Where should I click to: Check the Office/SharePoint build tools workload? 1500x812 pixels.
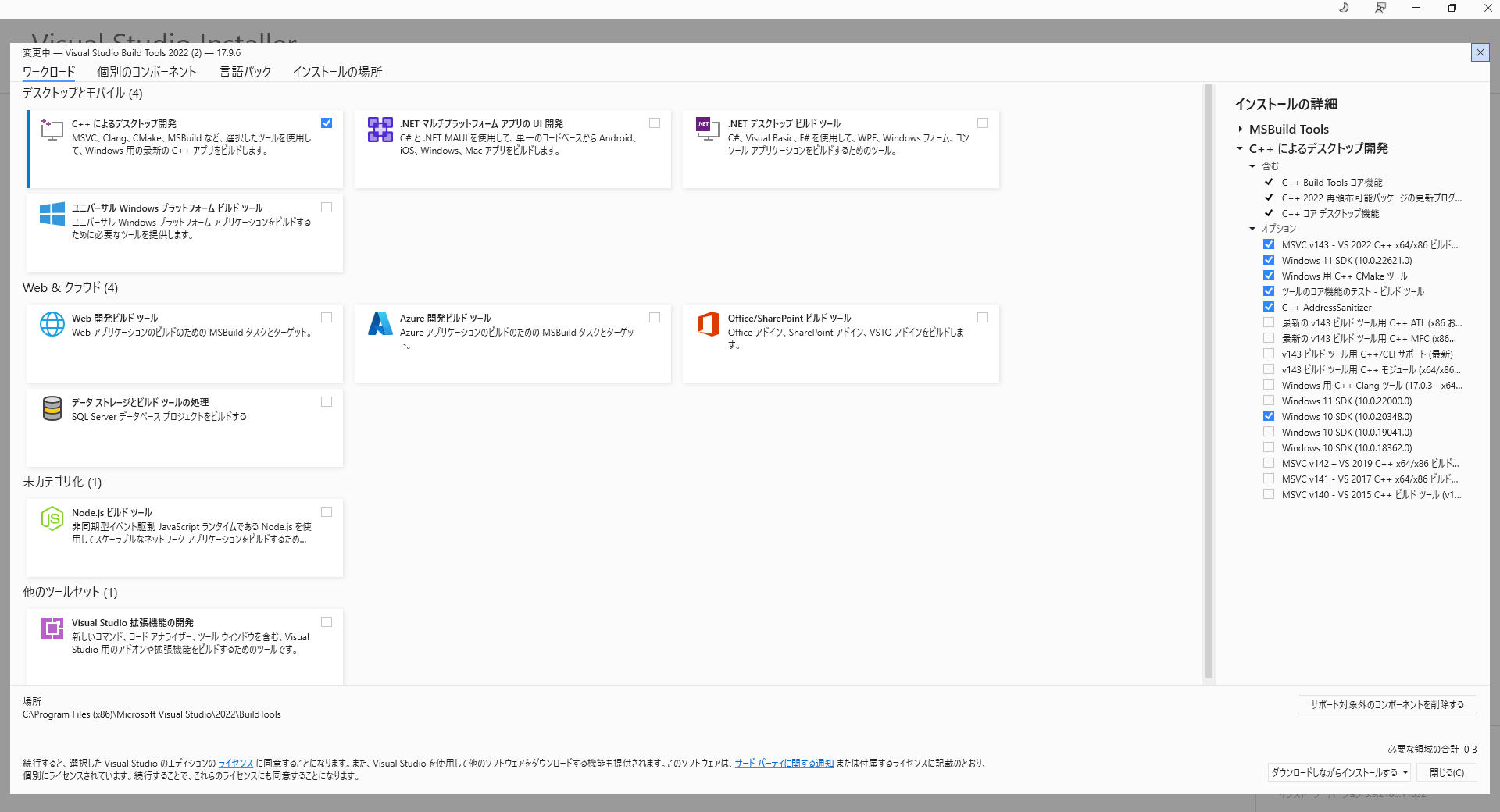click(x=983, y=317)
